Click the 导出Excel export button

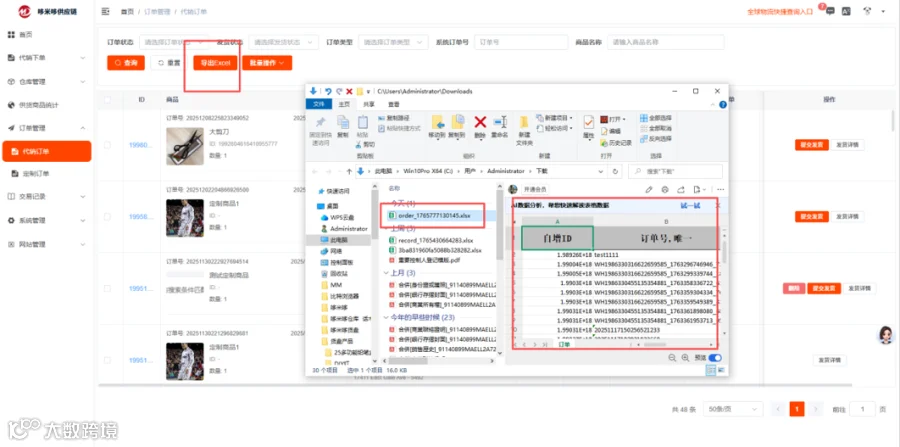point(215,63)
